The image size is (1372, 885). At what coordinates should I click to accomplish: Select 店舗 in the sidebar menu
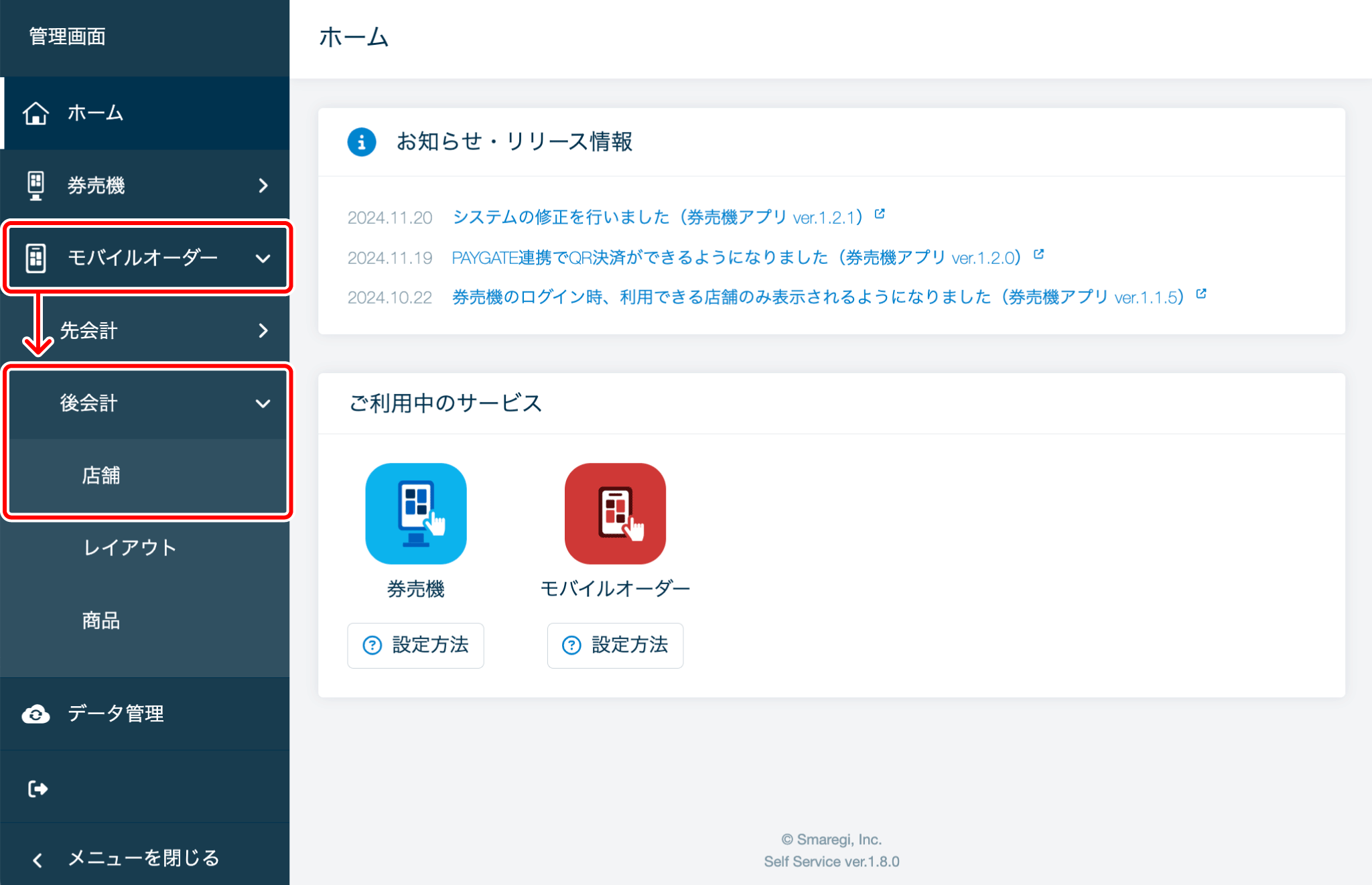(x=101, y=476)
